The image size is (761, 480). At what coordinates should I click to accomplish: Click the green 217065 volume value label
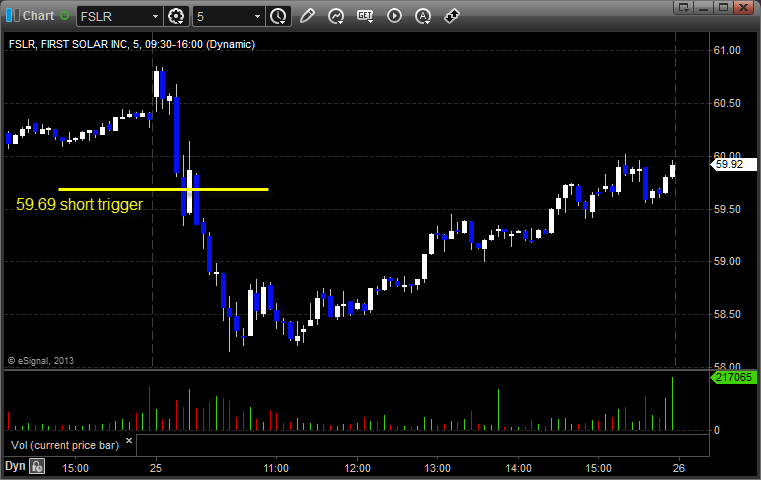point(733,377)
